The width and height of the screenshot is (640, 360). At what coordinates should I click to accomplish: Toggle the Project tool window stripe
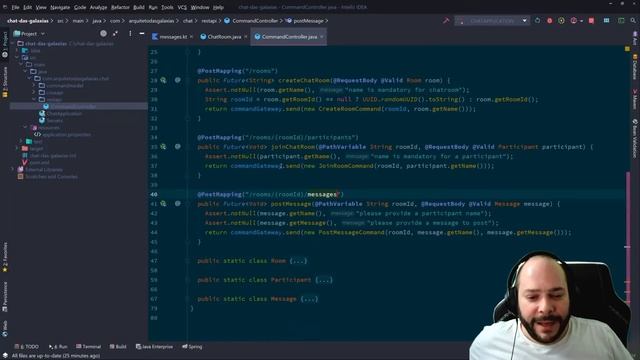[x=5, y=44]
